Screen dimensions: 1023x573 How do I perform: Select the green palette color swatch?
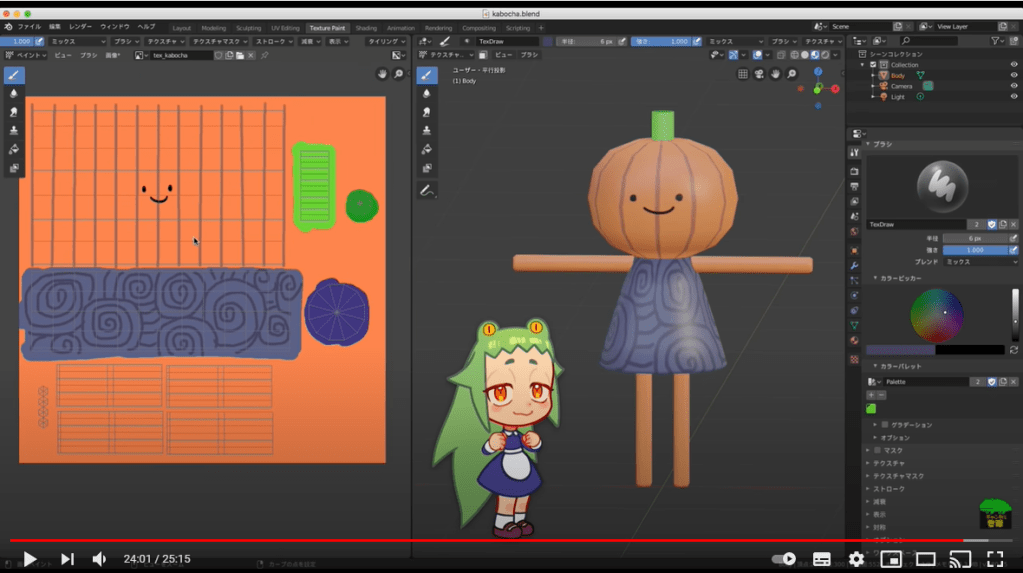[x=871, y=408]
